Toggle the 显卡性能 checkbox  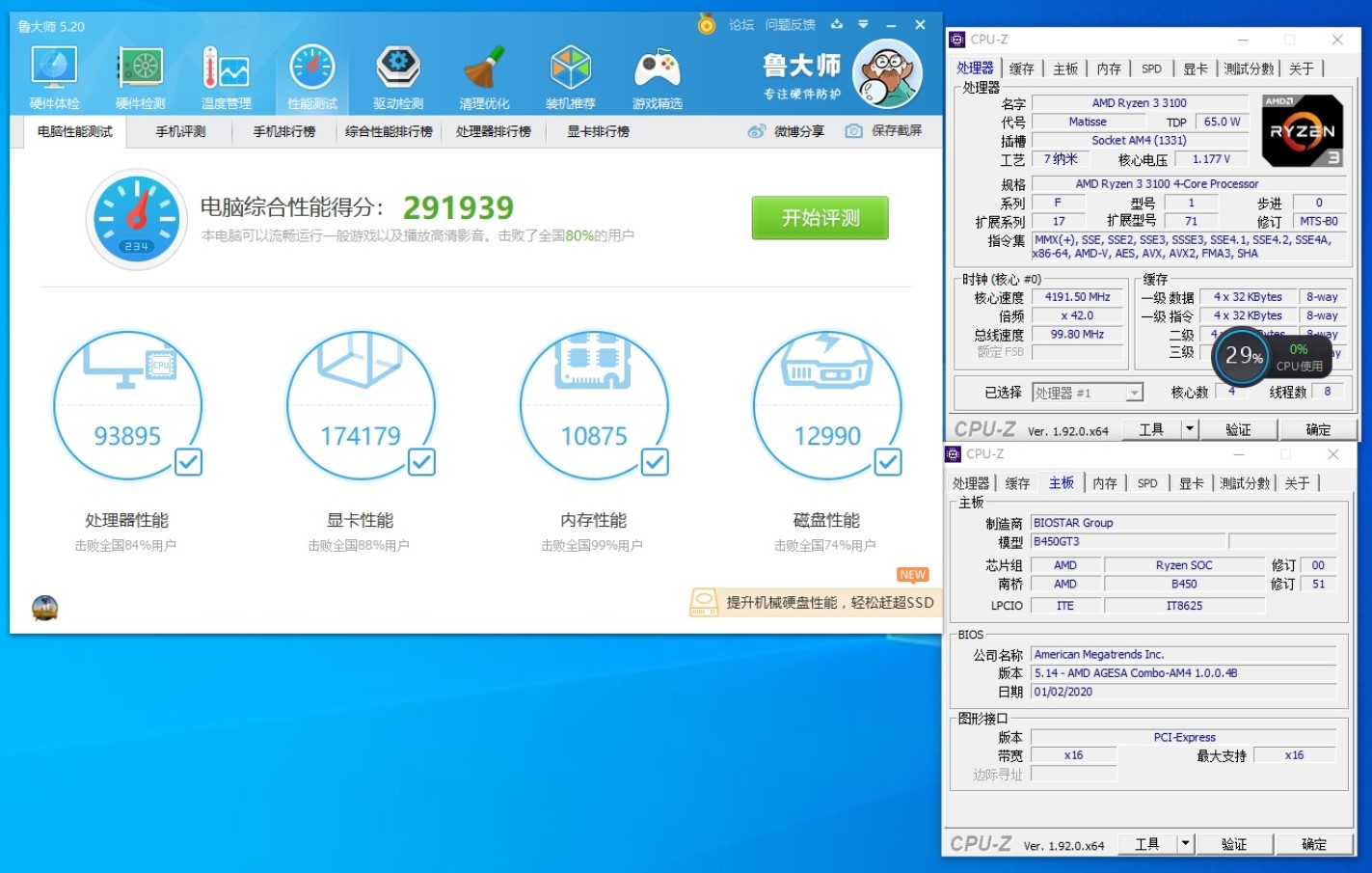point(421,462)
